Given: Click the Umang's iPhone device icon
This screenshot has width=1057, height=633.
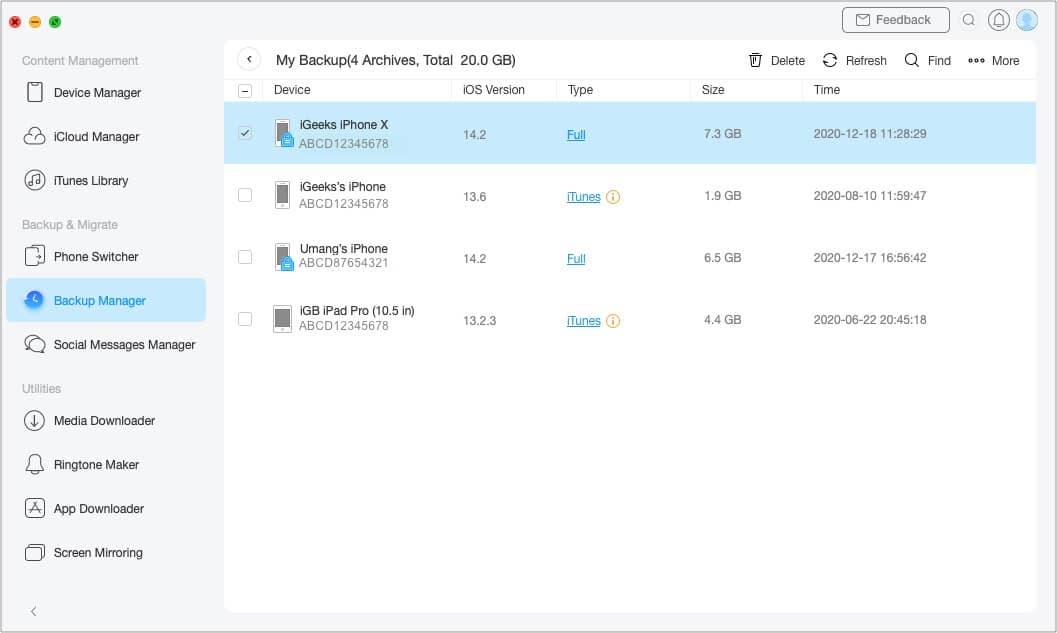Looking at the screenshot, I should pyautogui.click(x=283, y=257).
